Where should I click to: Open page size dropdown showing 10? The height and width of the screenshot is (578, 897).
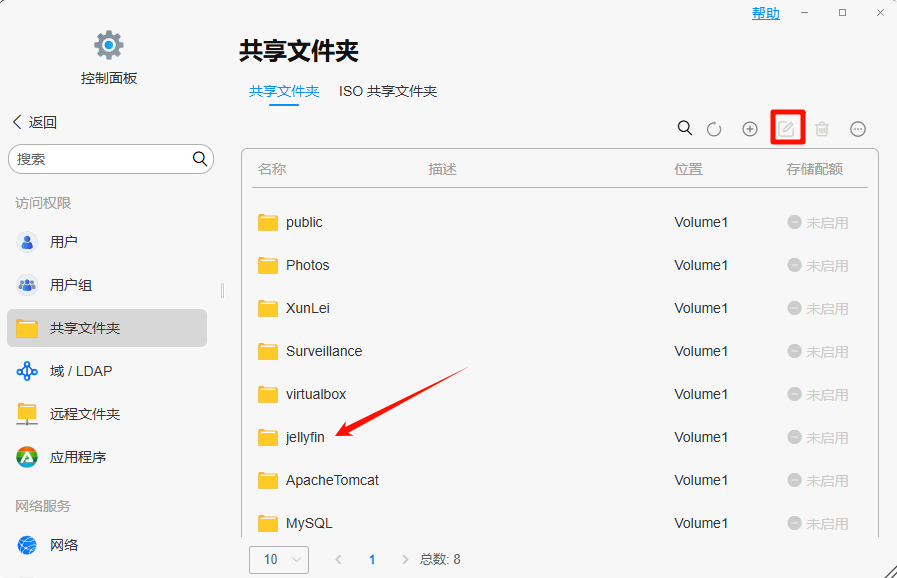279,559
